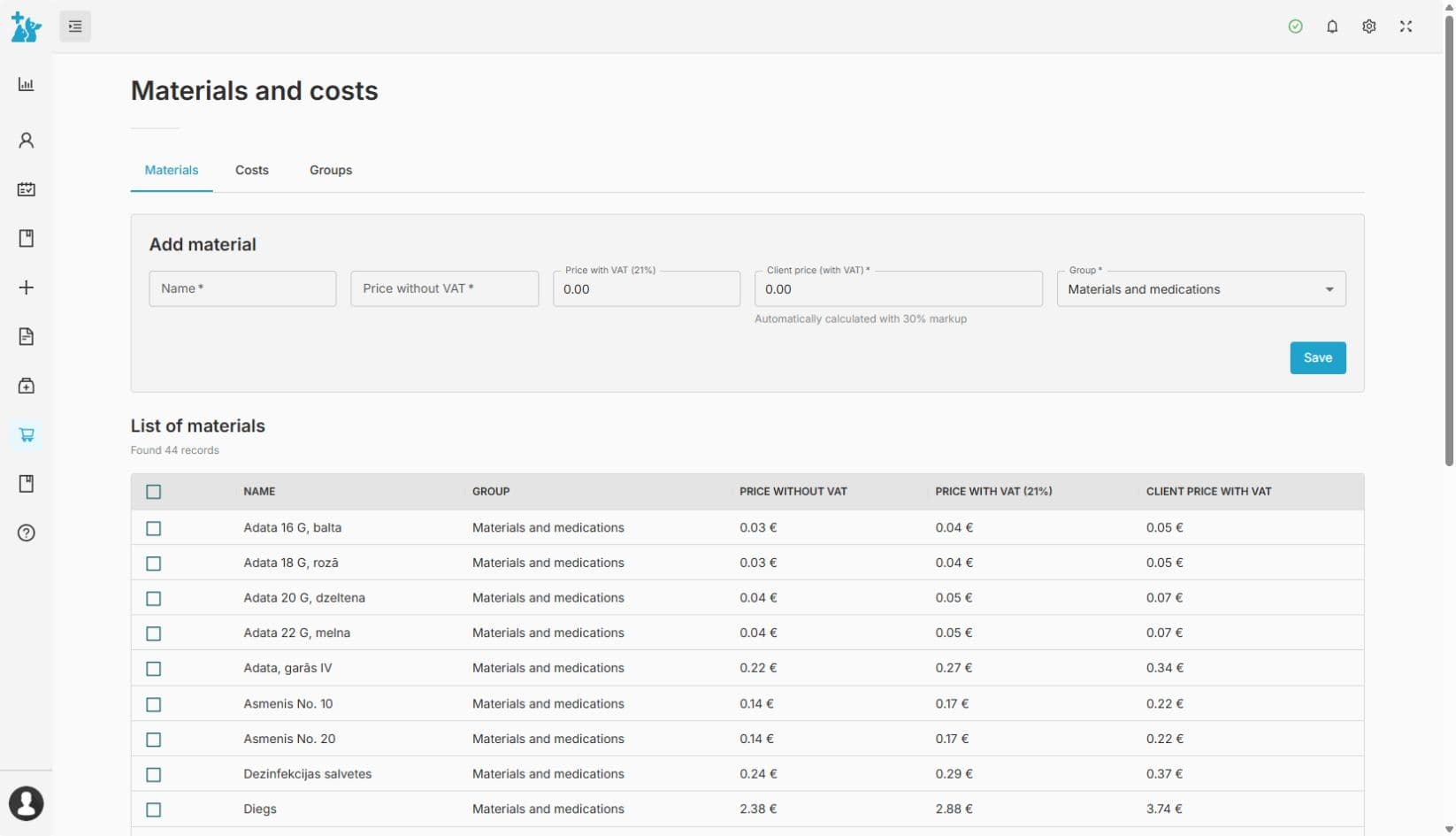Check the Dezinfekcijas salvetes row

(x=154, y=775)
